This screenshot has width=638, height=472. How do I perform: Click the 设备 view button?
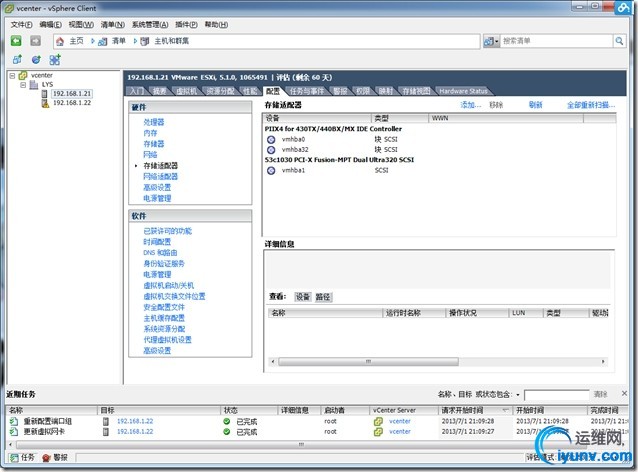click(x=302, y=297)
